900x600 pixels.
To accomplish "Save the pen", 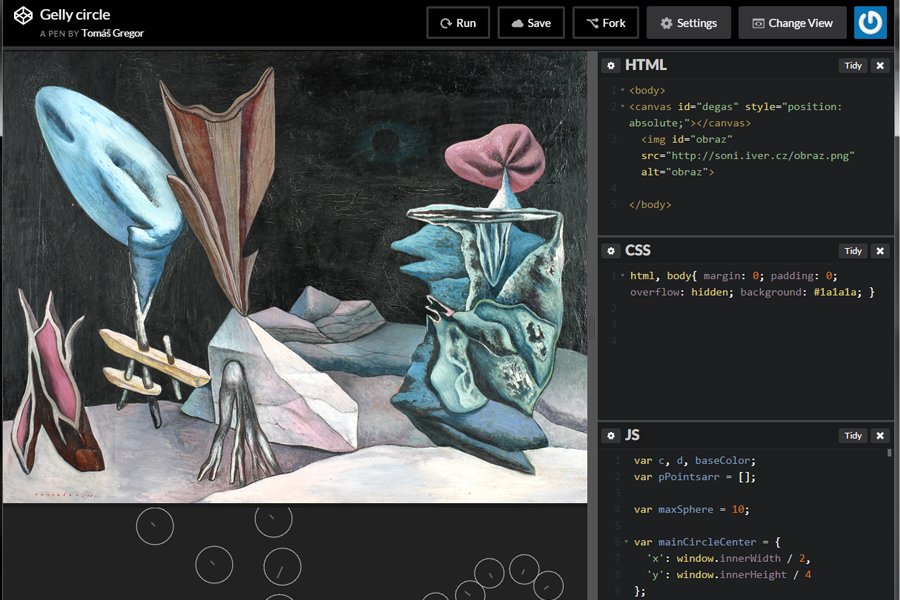I will 531,23.
